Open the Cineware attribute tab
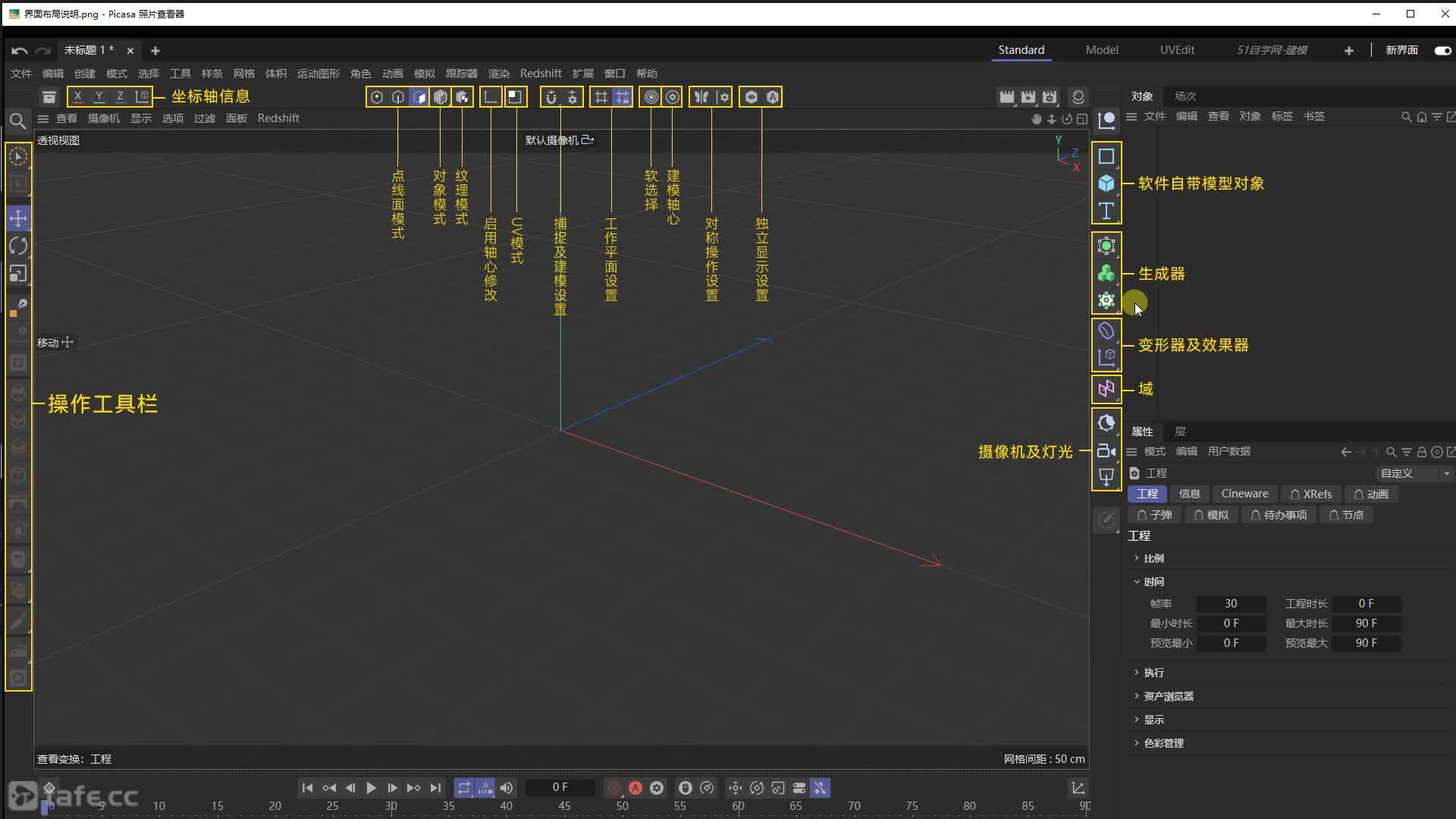 (1244, 494)
